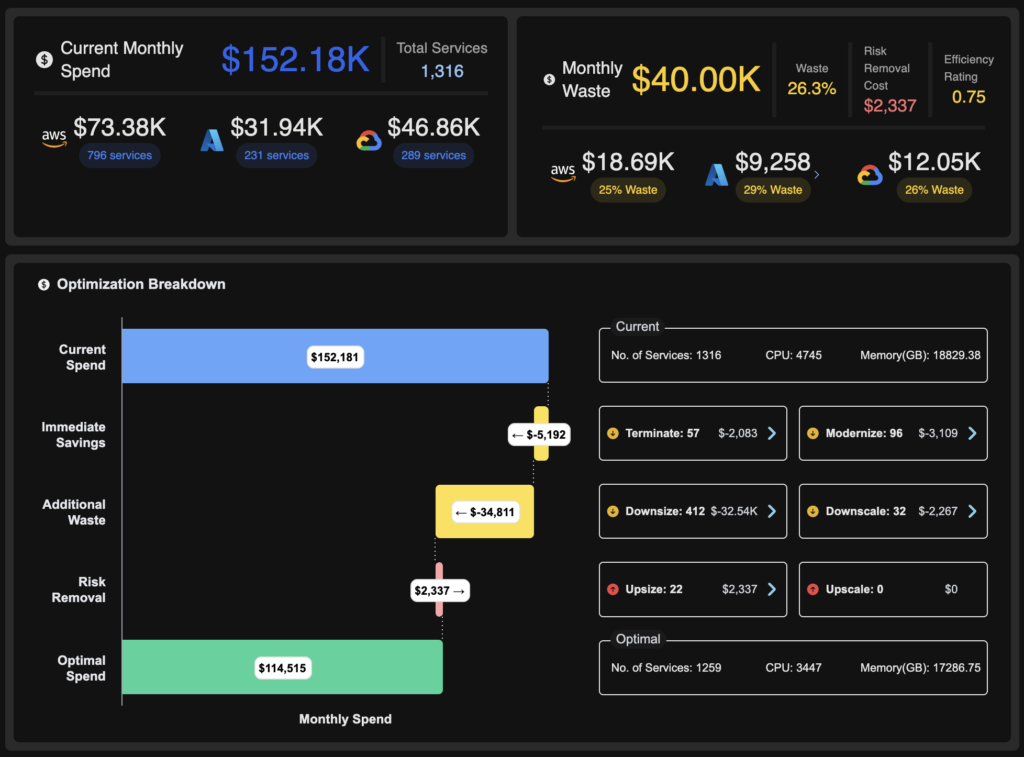Image resolution: width=1024 pixels, height=757 pixels.
Task: Click the info icon beside Optimization Breakdown heading
Action: click(x=42, y=284)
